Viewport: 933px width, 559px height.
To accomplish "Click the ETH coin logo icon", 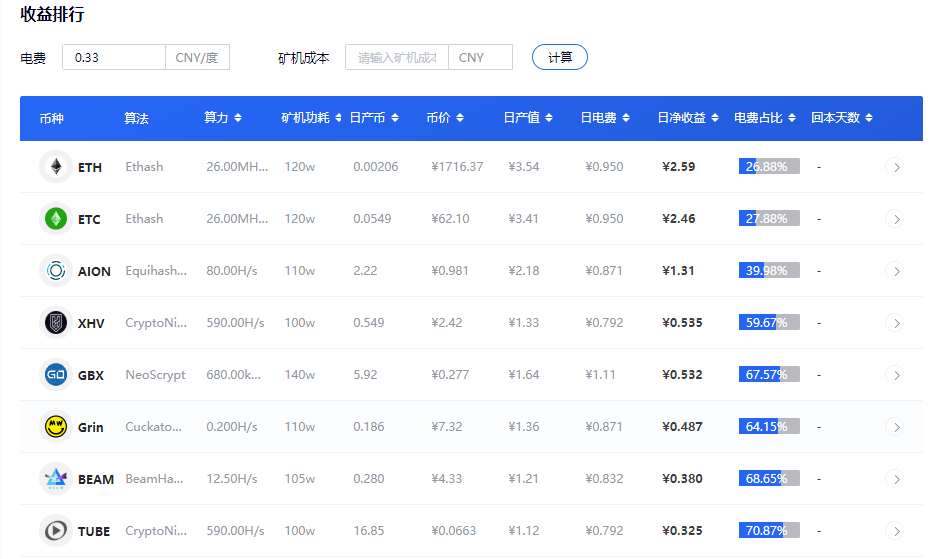I will pyautogui.click(x=55, y=167).
